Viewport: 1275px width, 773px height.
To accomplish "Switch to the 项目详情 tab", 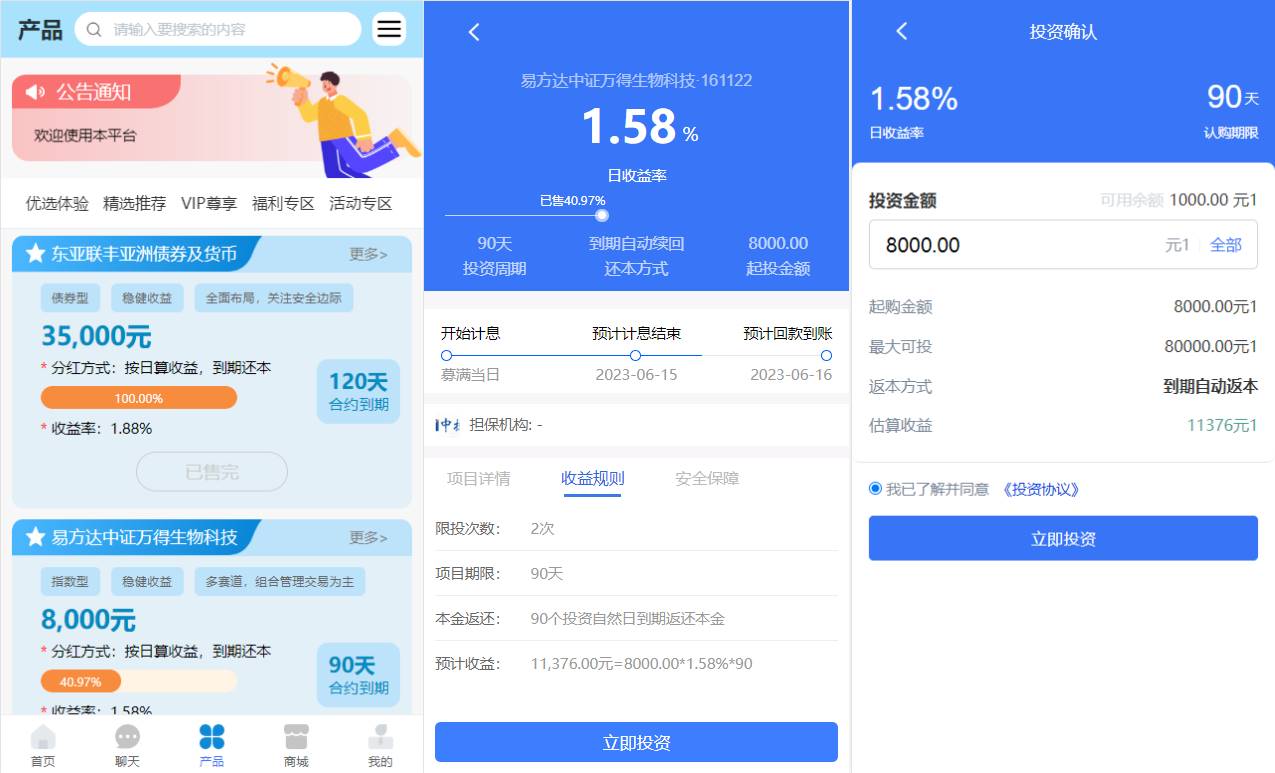I will tap(478, 479).
